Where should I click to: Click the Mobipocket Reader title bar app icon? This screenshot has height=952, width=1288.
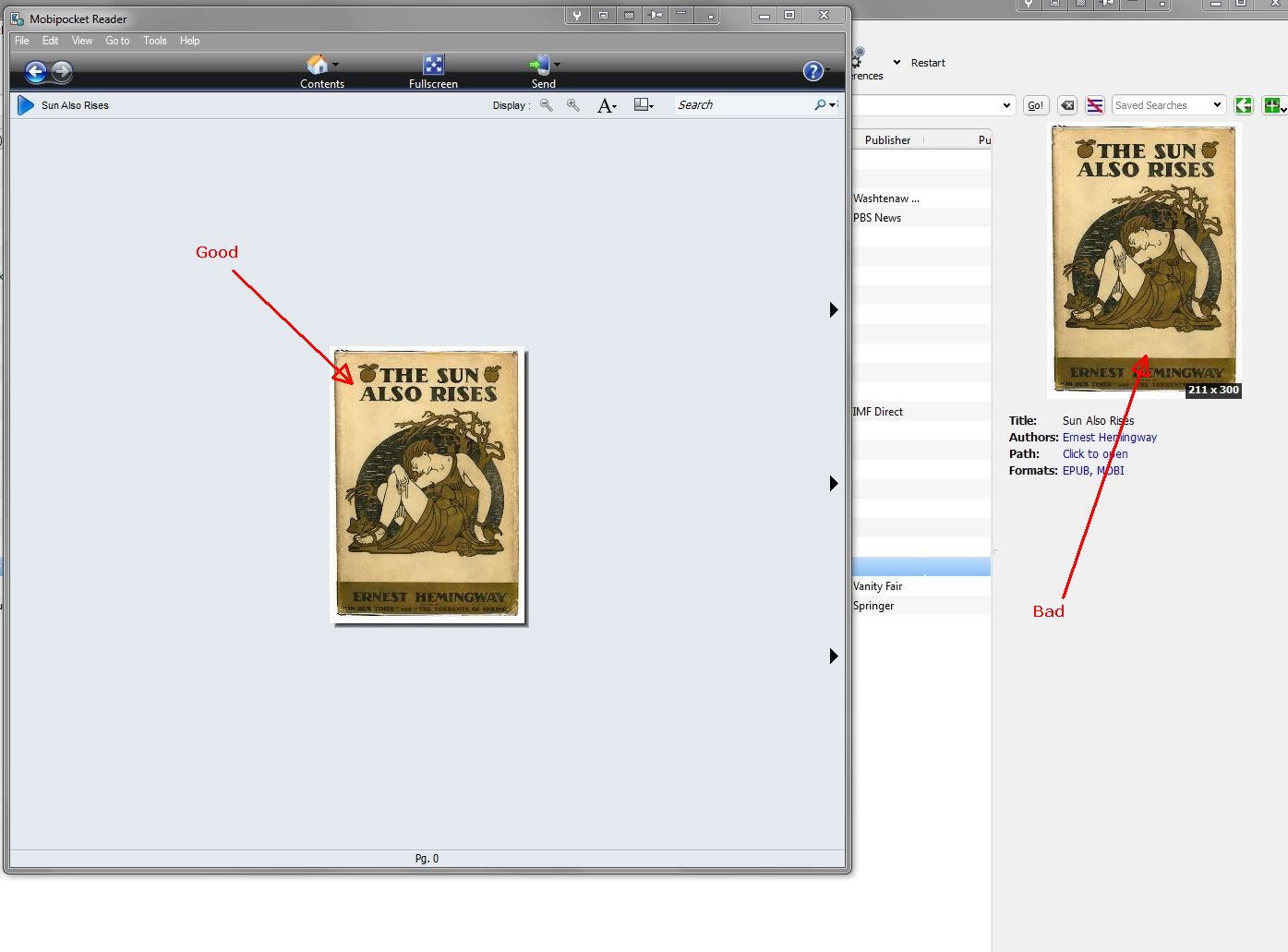coord(18,18)
